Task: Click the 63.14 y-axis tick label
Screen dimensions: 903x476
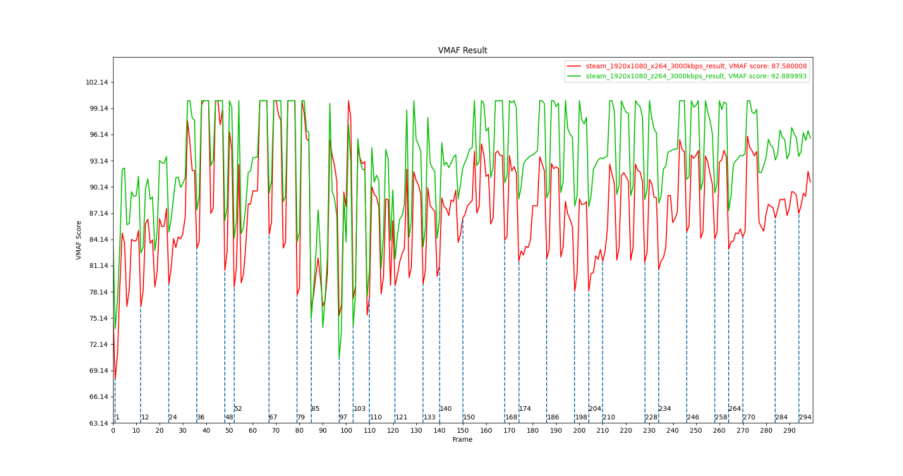Action: point(97,423)
